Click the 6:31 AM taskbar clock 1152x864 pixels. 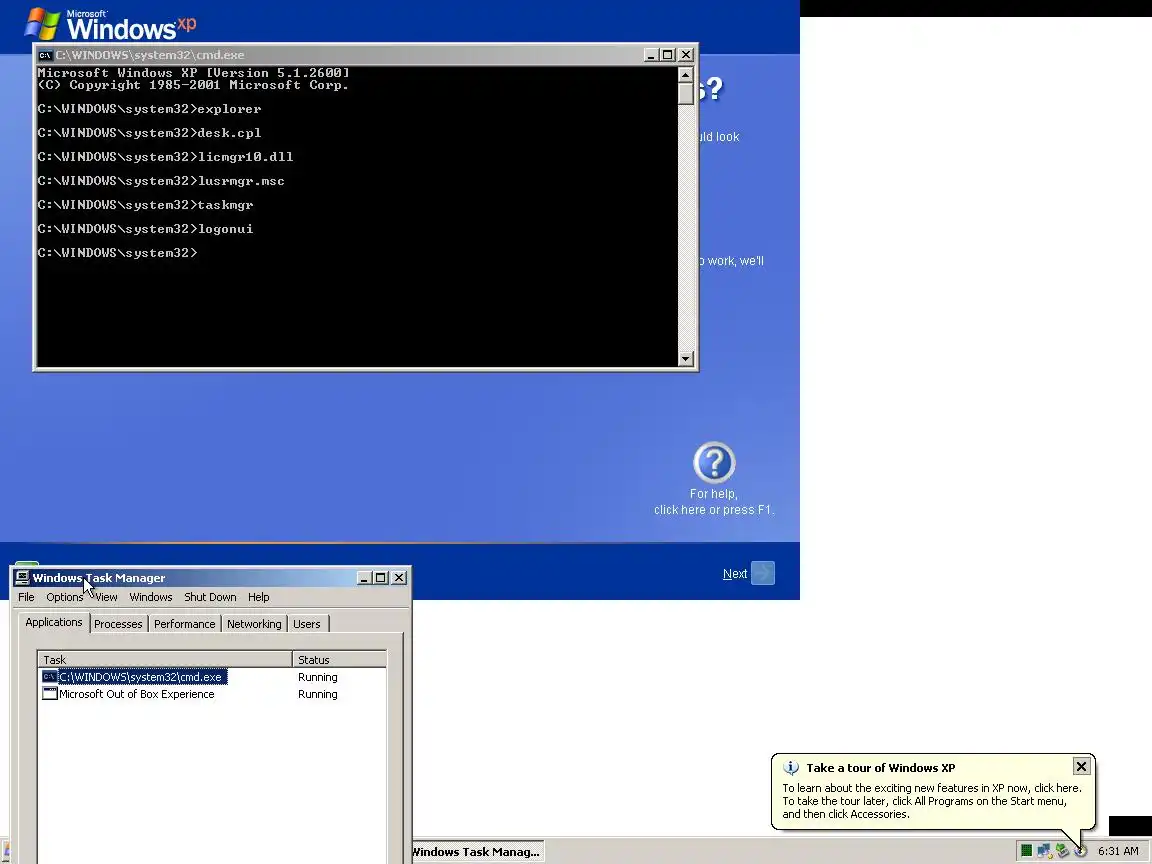(x=1118, y=851)
